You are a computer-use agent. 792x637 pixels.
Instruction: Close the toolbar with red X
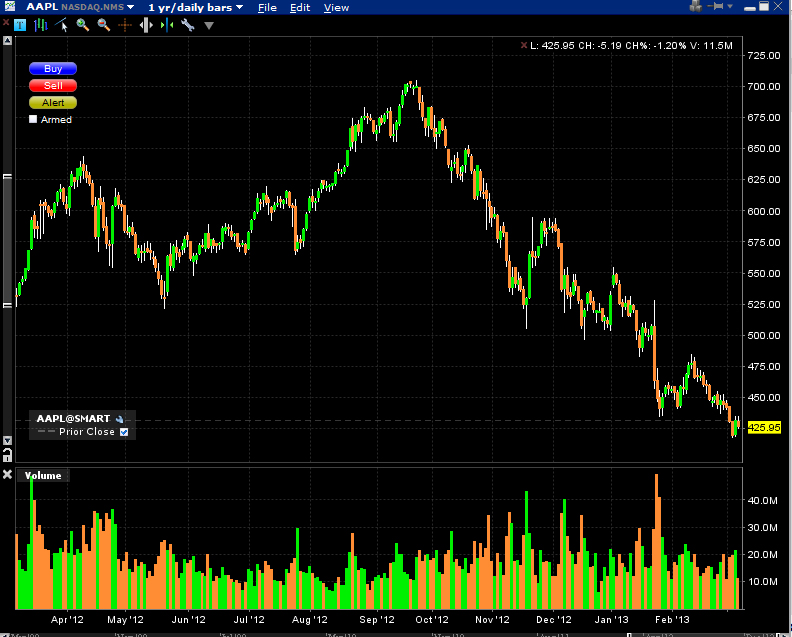point(6,23)
